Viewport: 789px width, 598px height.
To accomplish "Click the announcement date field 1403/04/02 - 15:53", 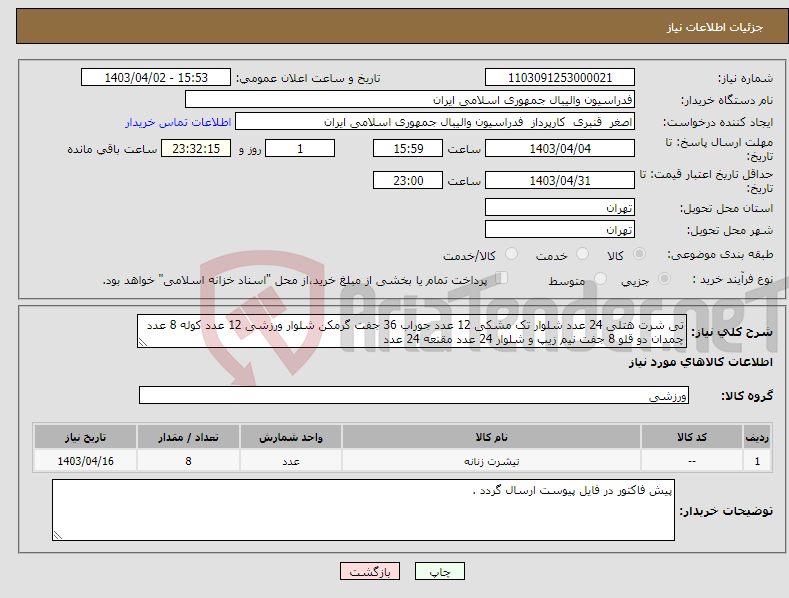I will point(156,78).
